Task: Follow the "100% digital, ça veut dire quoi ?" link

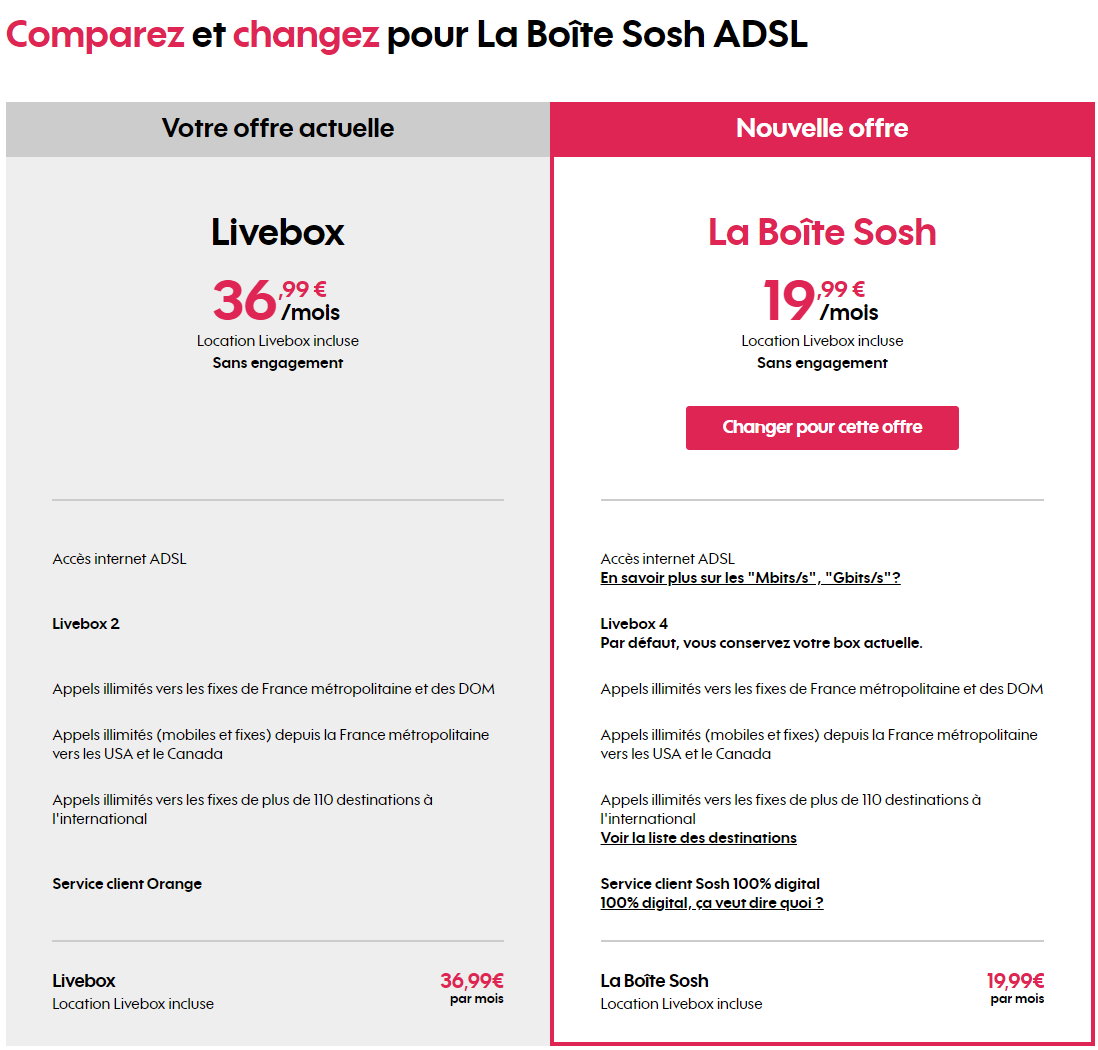Action: tap(711, 903)
